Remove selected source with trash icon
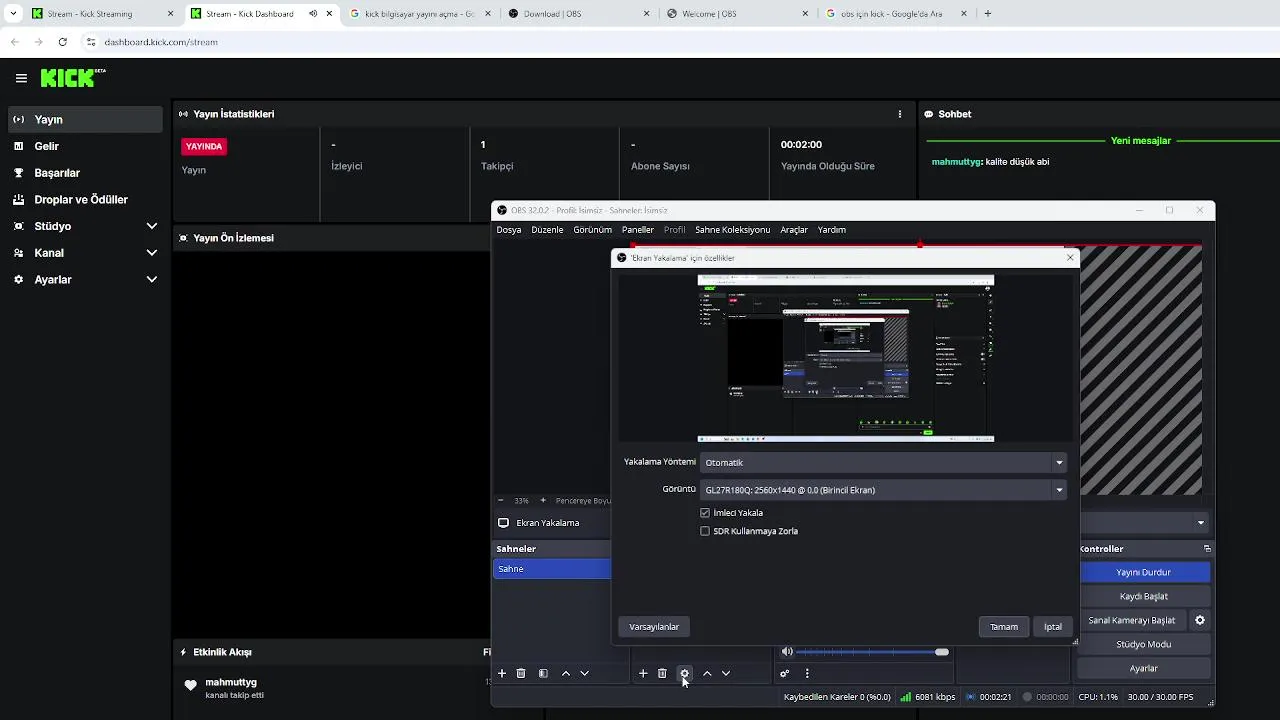The width and height of the screenshot is (1280, 720). (x=662, y=674)
